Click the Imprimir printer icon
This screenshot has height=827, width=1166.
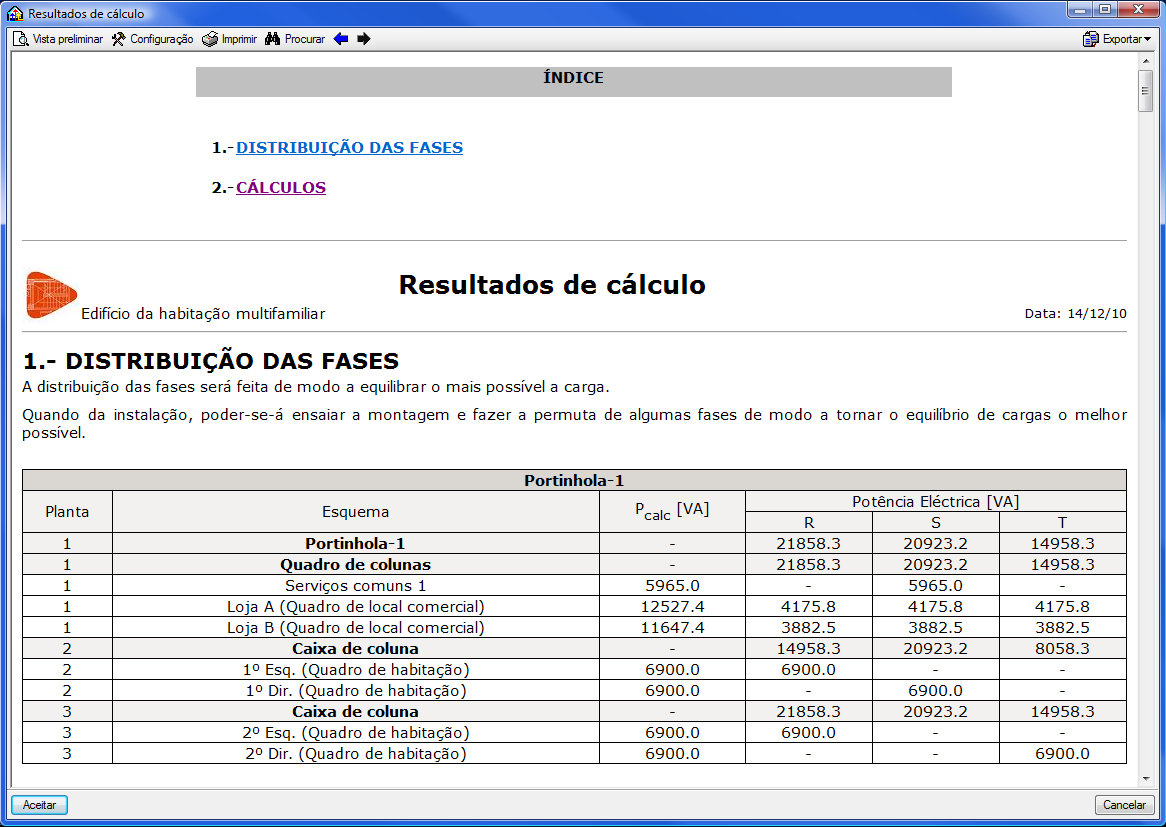[210, 39]
